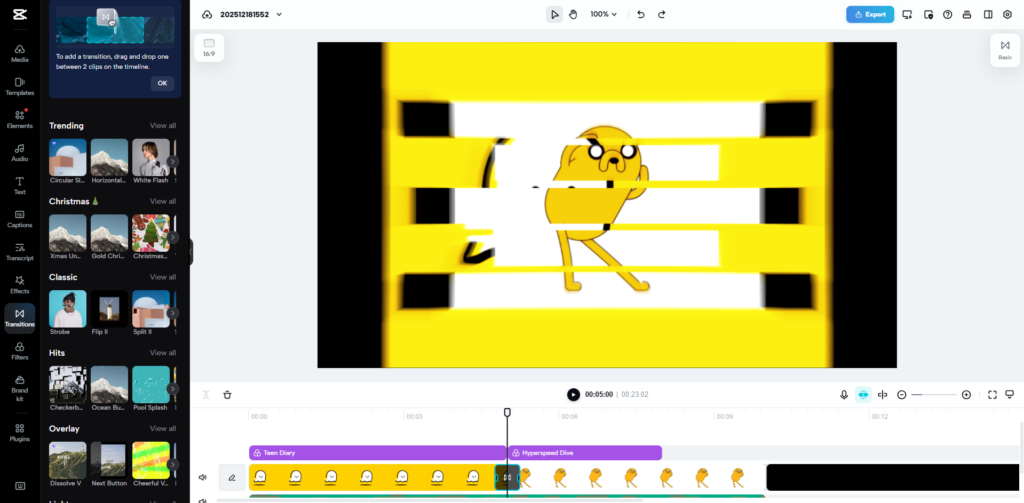The height and width of the screenshot is (503, 1024).
Task: Open the help question mark icon
Action: click(947, 15)
